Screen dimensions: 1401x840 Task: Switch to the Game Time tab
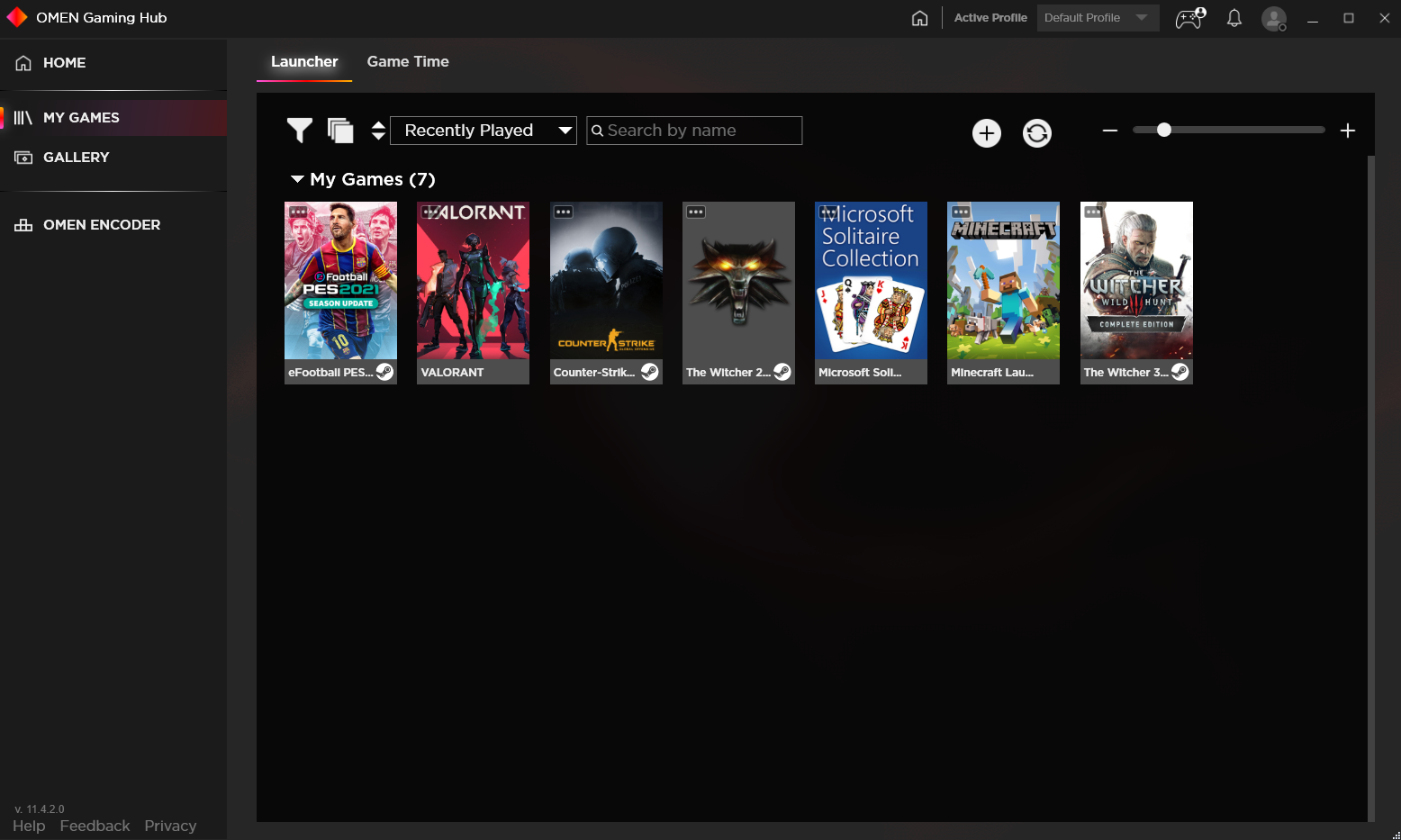(408, 62)
